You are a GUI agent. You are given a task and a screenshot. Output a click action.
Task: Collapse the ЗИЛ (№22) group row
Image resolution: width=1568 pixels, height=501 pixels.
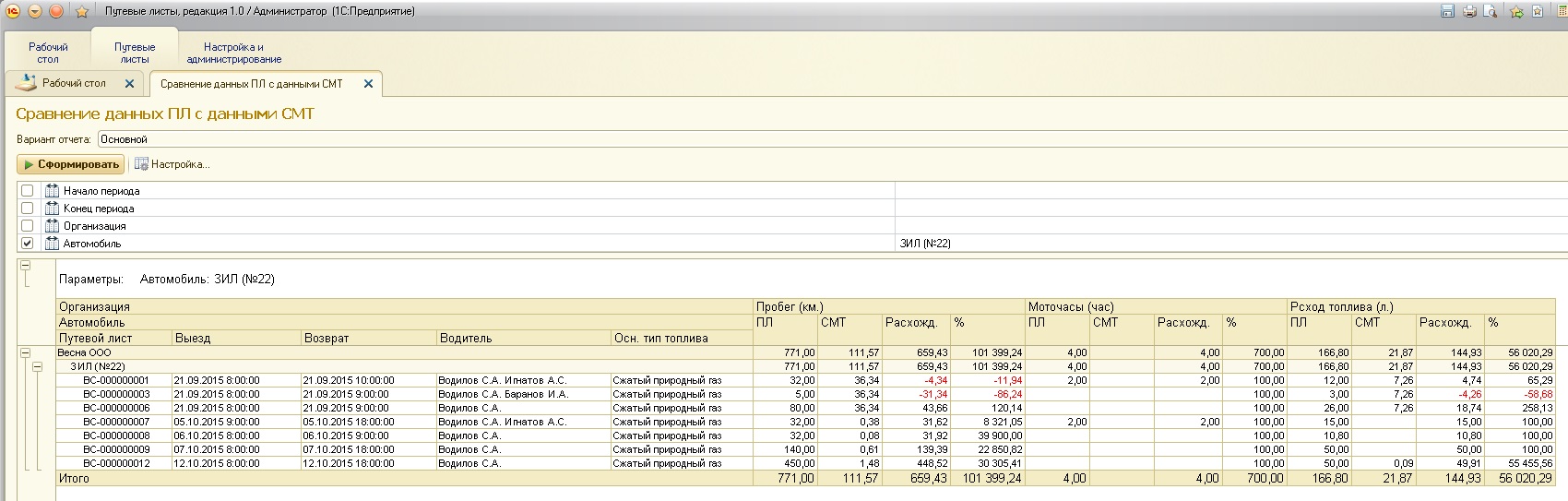point(37,366)
